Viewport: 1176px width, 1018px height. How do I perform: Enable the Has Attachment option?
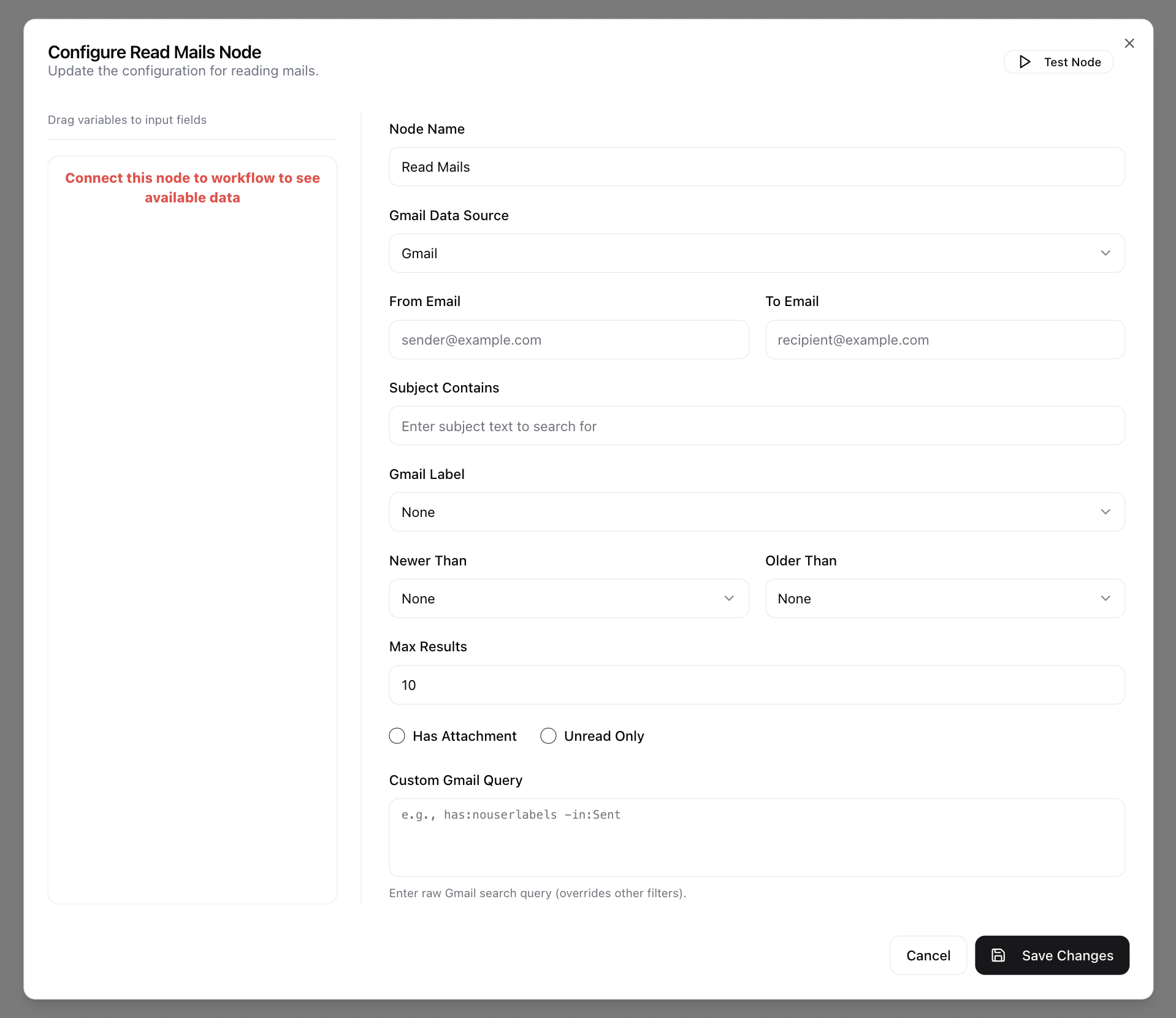click(397, 736)
